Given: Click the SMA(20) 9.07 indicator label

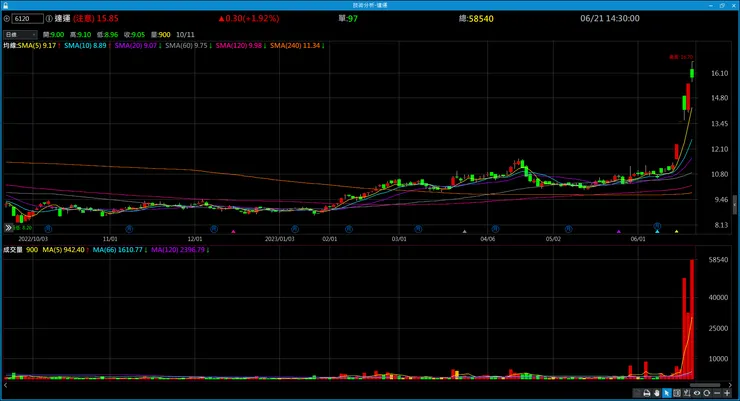Looking at the screenshot, I should (x=137, y=46).
